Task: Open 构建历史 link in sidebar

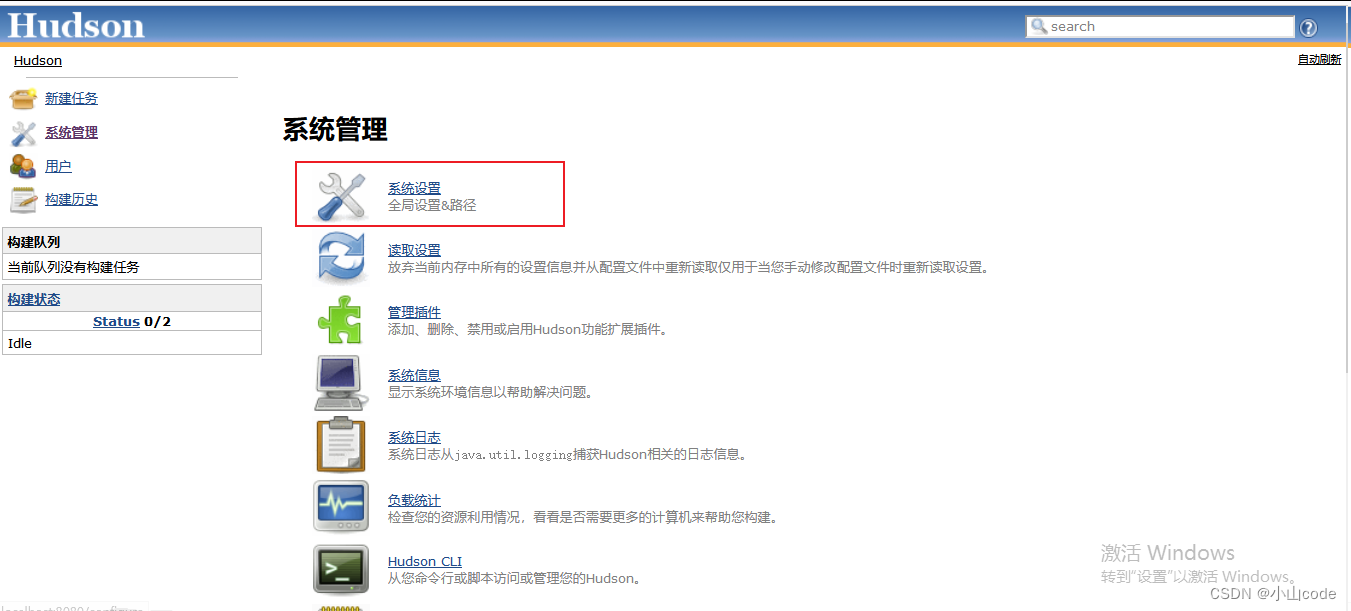Action: [71, 199]
